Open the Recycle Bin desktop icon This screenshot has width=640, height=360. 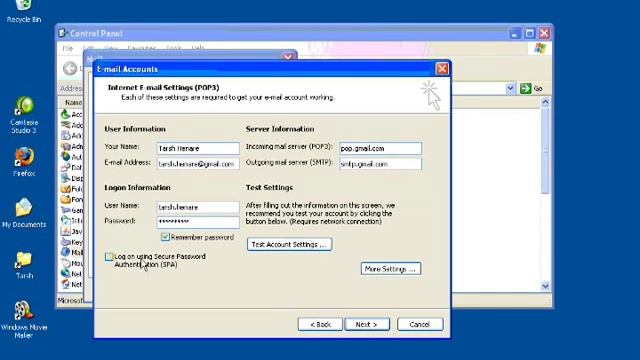24,10
